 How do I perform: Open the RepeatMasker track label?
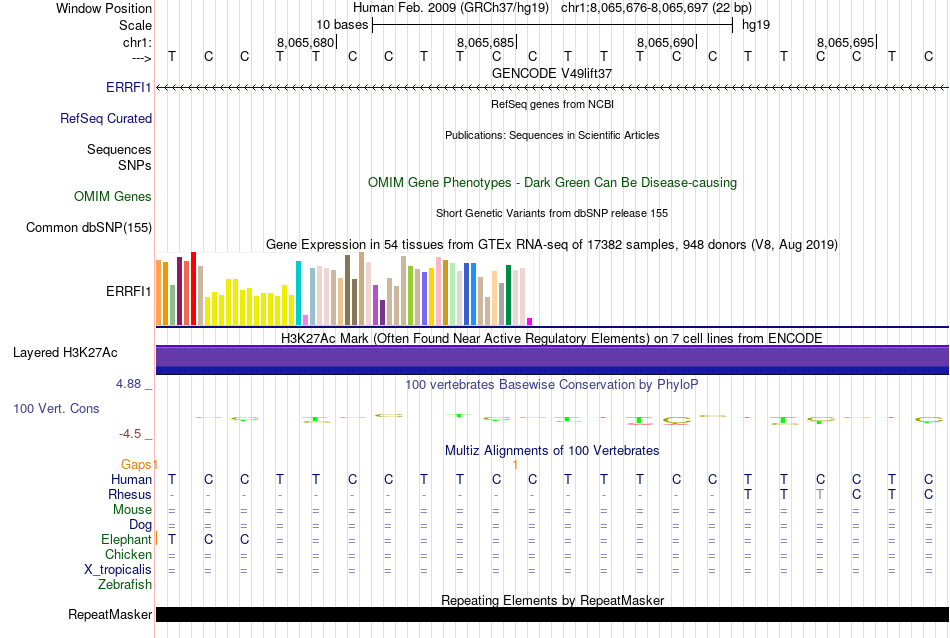tap(110, 614)
